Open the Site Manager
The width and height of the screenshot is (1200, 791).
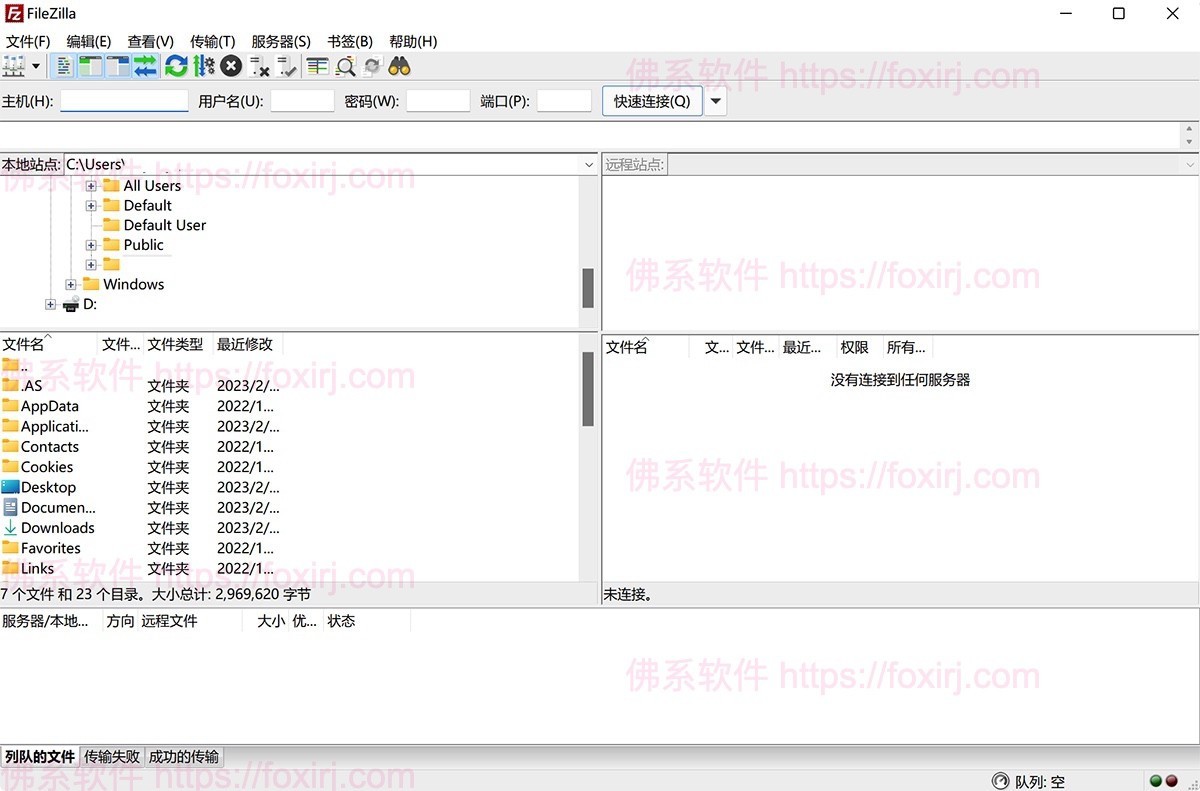click(15, 66)
